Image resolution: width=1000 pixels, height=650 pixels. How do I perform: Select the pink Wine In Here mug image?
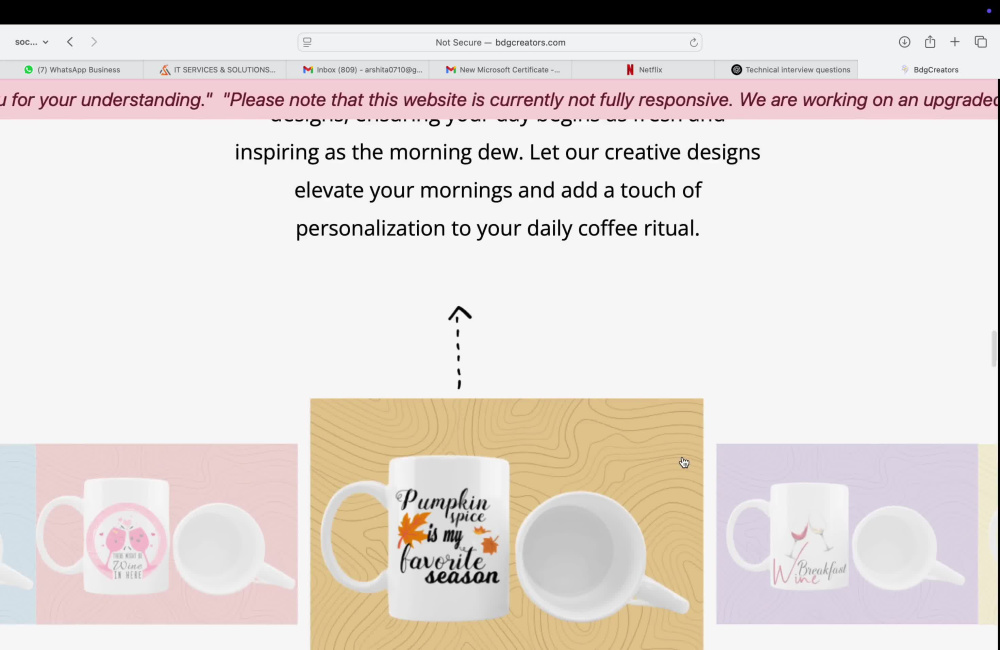click(x=166, y=534)
